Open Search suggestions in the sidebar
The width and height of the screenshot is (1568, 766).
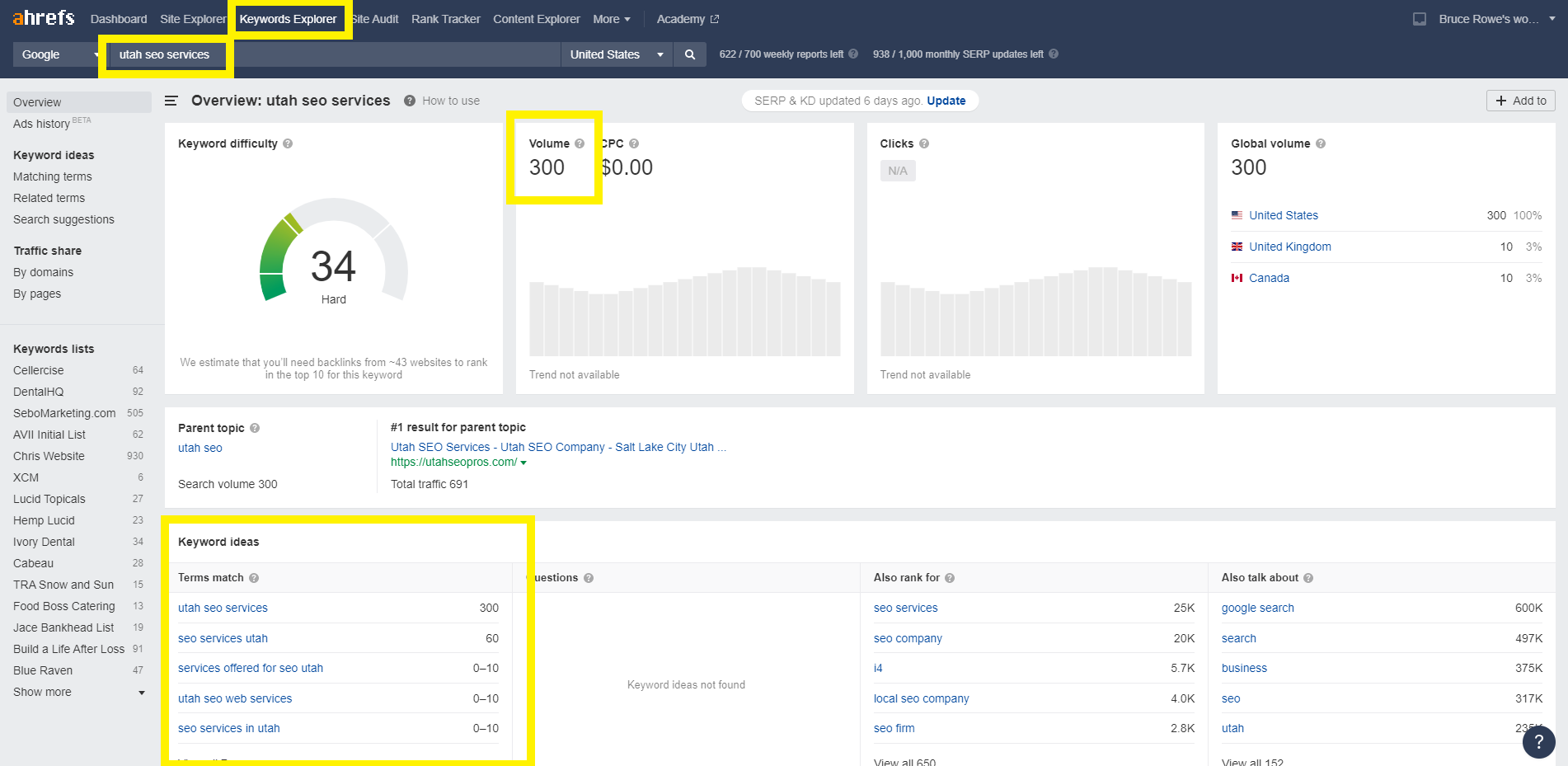pos(63,219)
